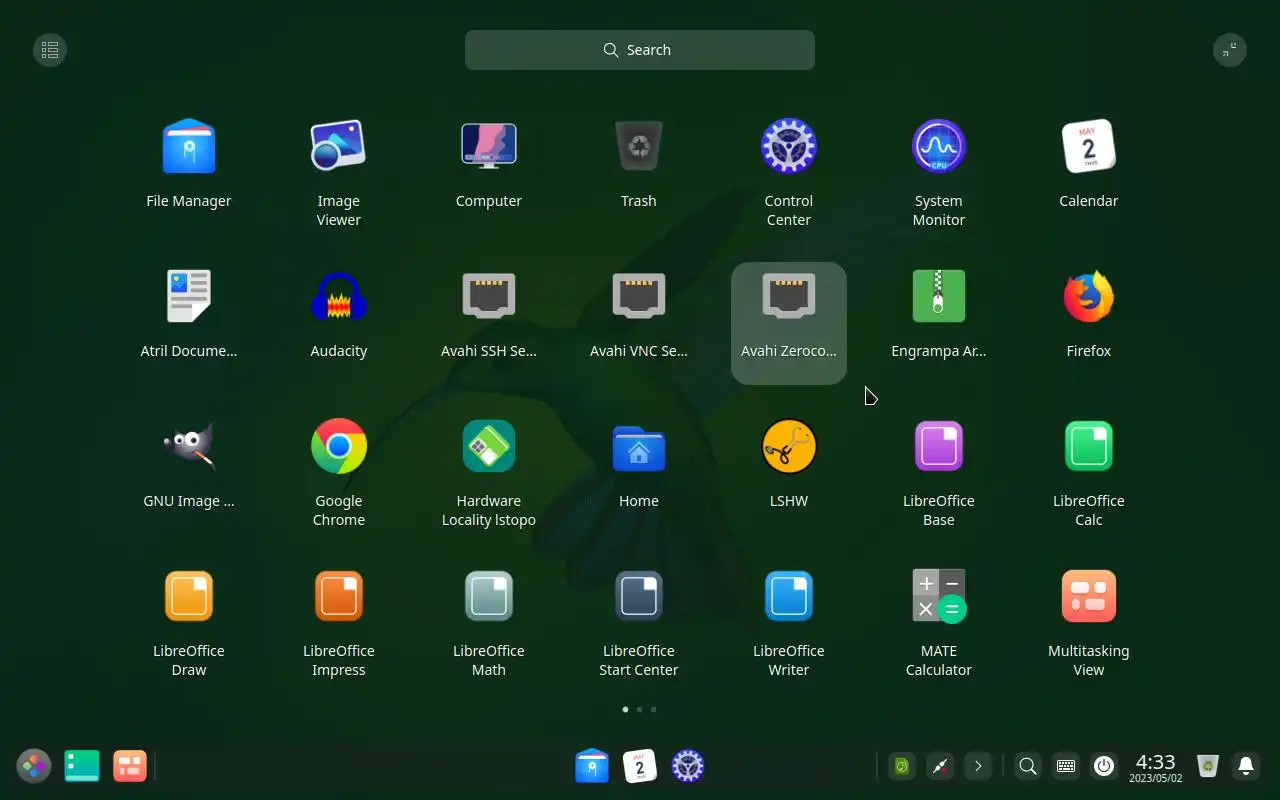Toggle the onscreen keyboard tray icon
Image resolution: width=1280 pixels, height=800 pixels.
[1066, 767]
